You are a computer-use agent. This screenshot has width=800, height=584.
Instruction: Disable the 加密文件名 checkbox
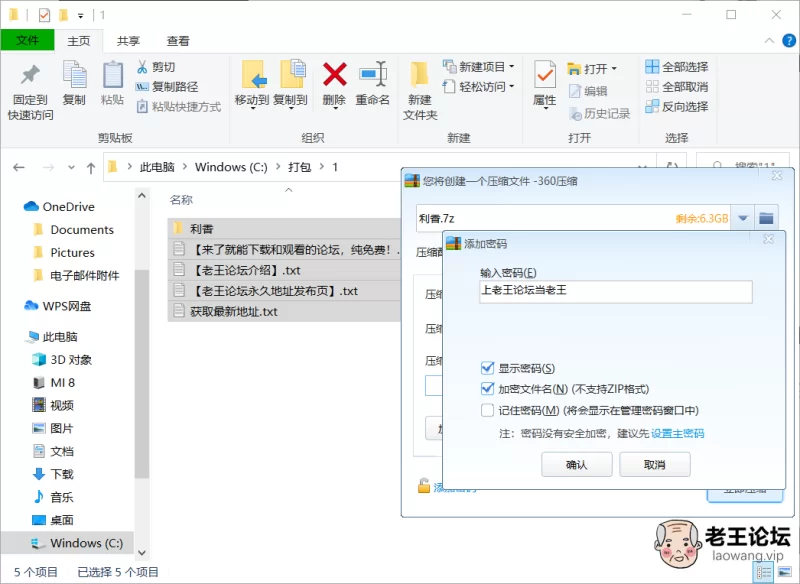[x=487, y=389]
